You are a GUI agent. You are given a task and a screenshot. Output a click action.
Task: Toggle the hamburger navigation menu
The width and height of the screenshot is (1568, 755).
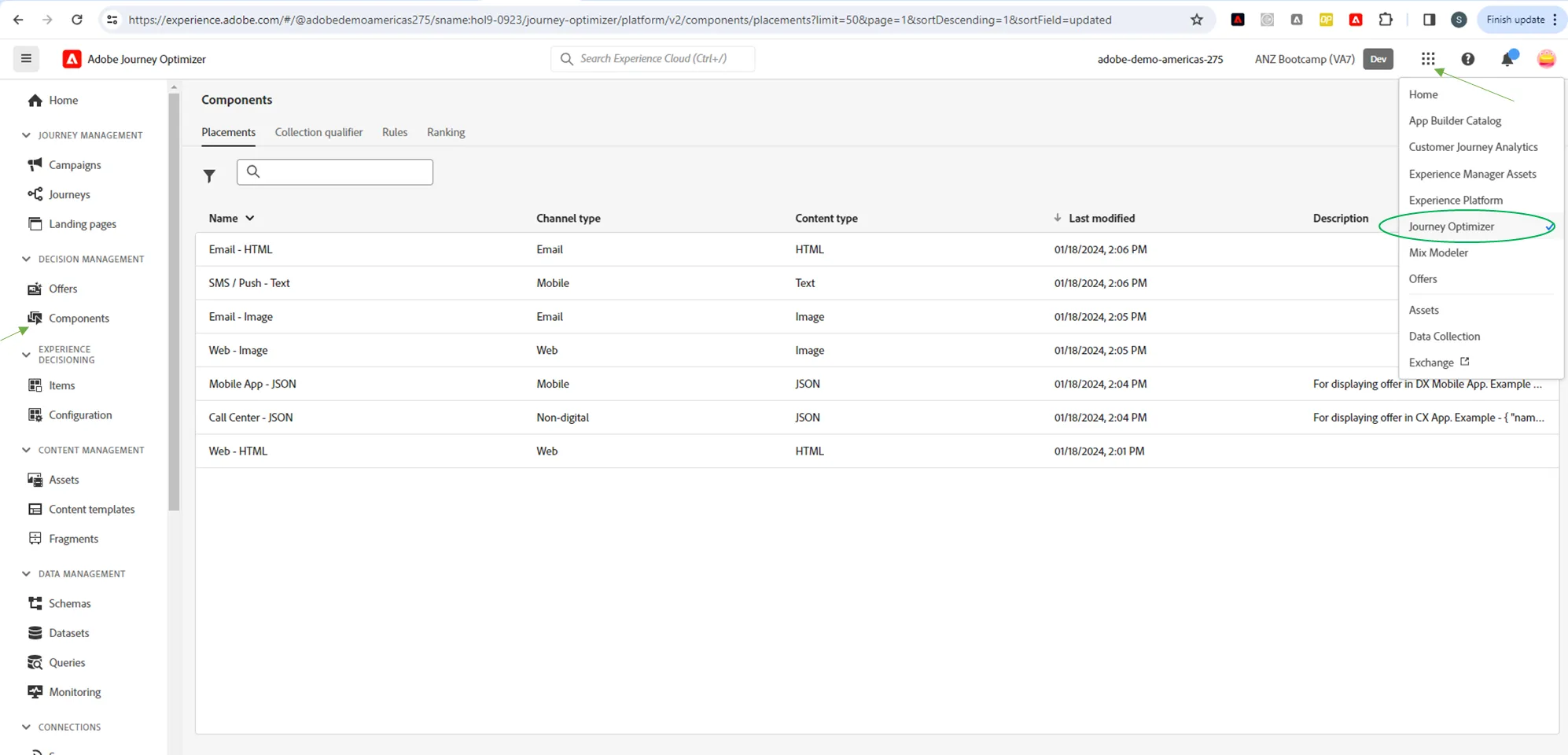coord(26,58)
